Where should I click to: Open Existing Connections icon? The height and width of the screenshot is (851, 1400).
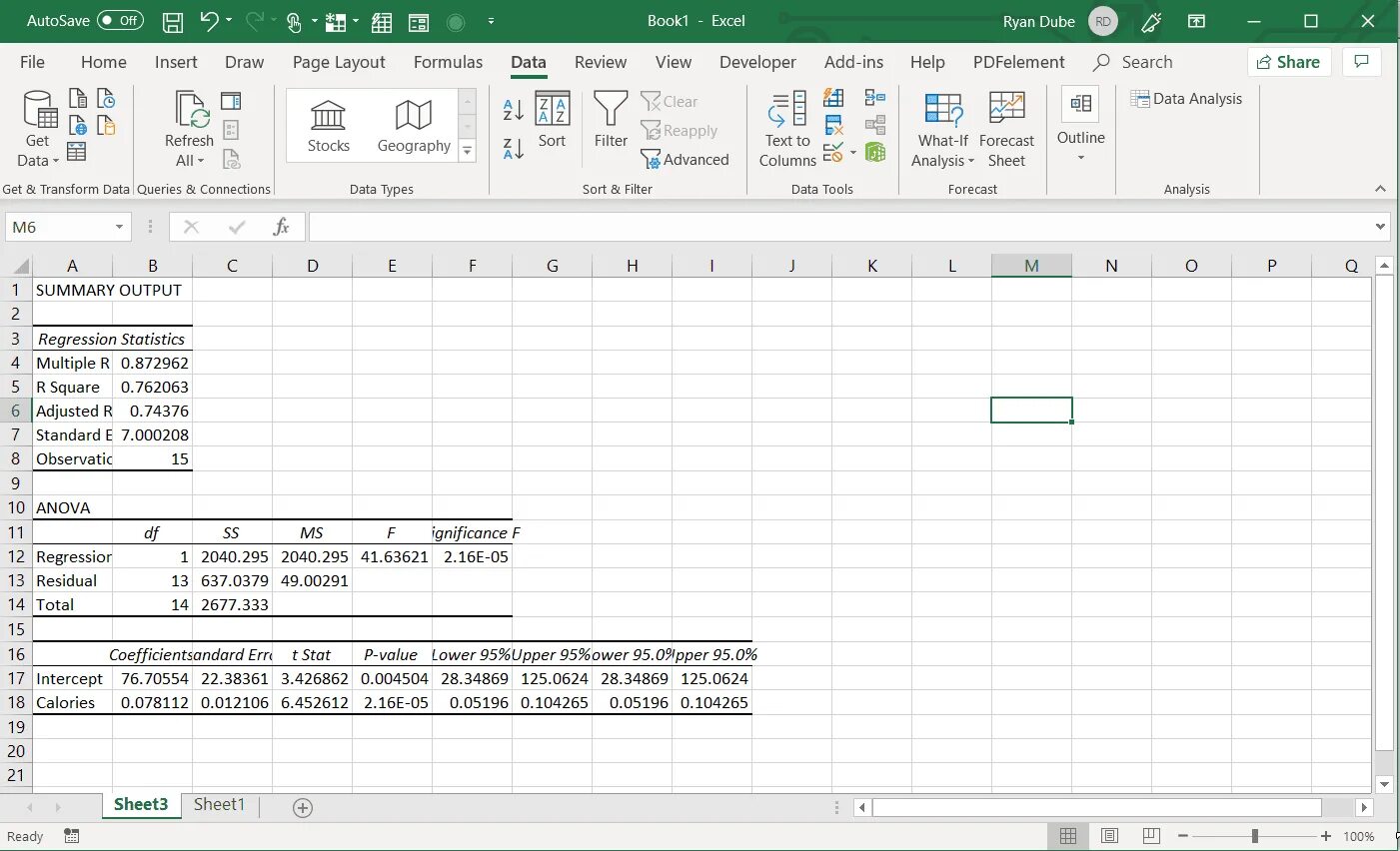[x=106, y=125]
